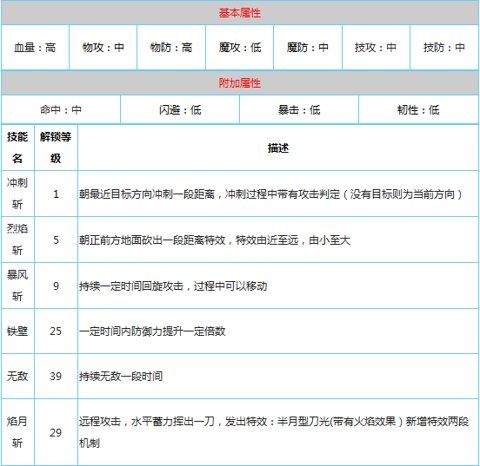
Task: Select the 魔攻：低 cell
Action: tap(240, 47)
